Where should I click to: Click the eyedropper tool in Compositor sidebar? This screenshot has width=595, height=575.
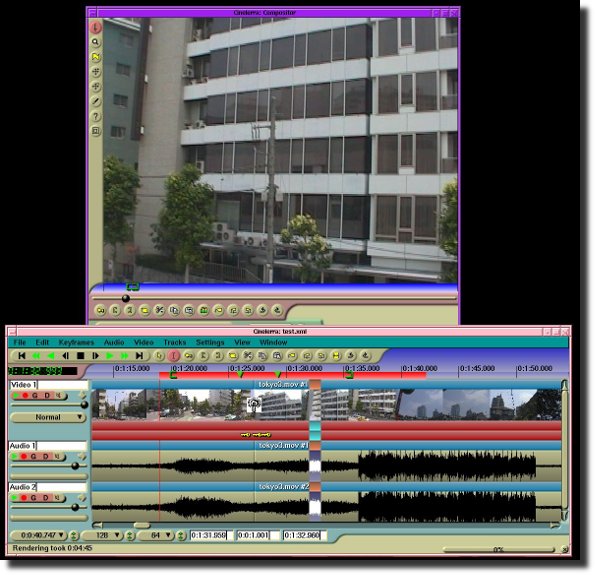click(x=96, y=101)
